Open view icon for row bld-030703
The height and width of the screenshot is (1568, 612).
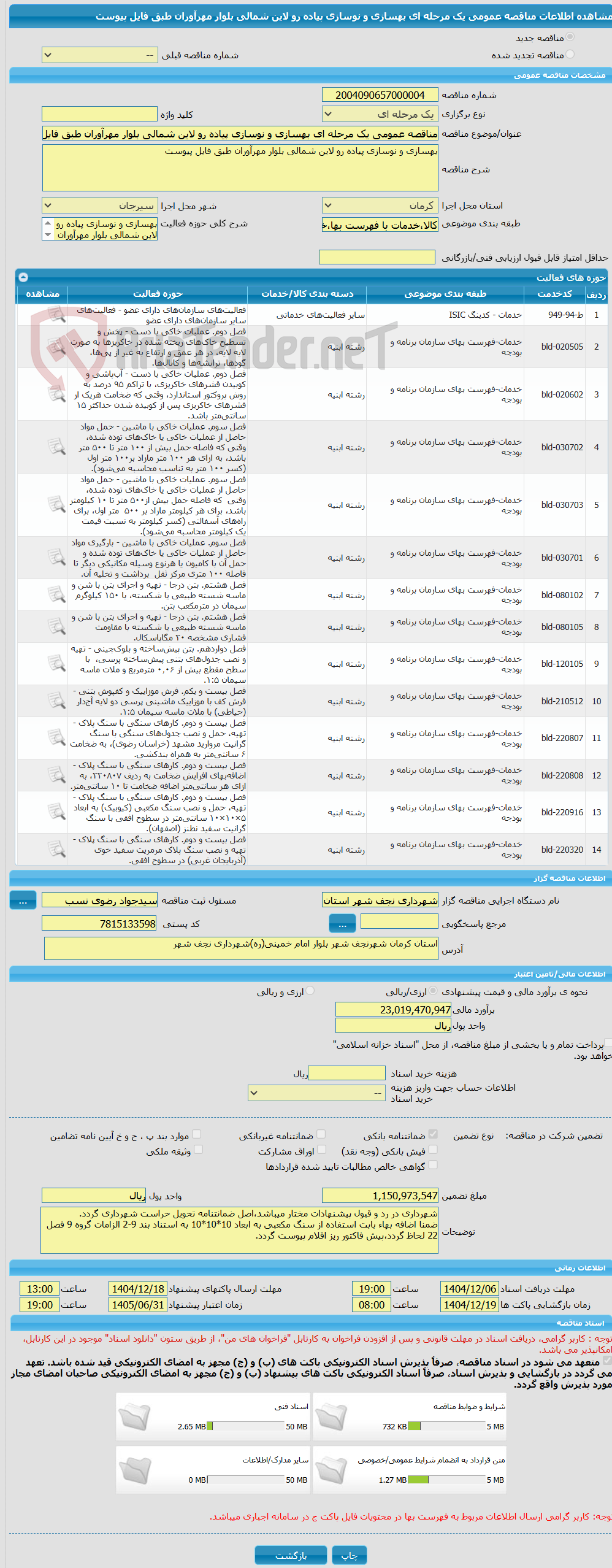pos(56,504)
